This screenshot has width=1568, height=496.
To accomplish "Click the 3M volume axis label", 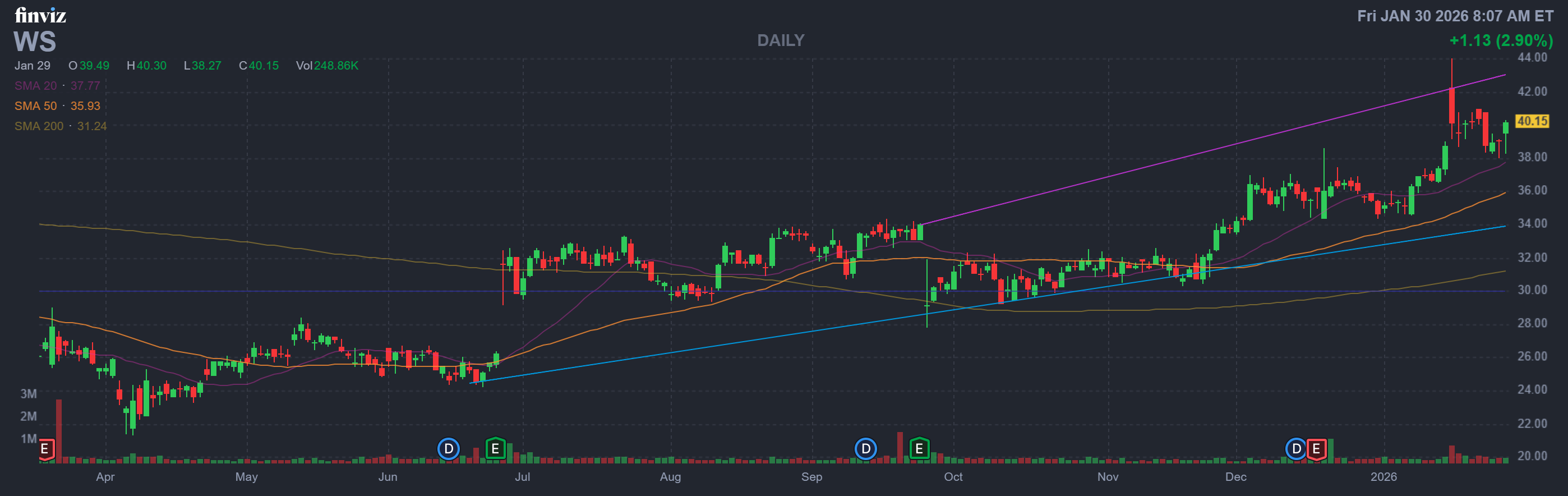I will 29,394.
